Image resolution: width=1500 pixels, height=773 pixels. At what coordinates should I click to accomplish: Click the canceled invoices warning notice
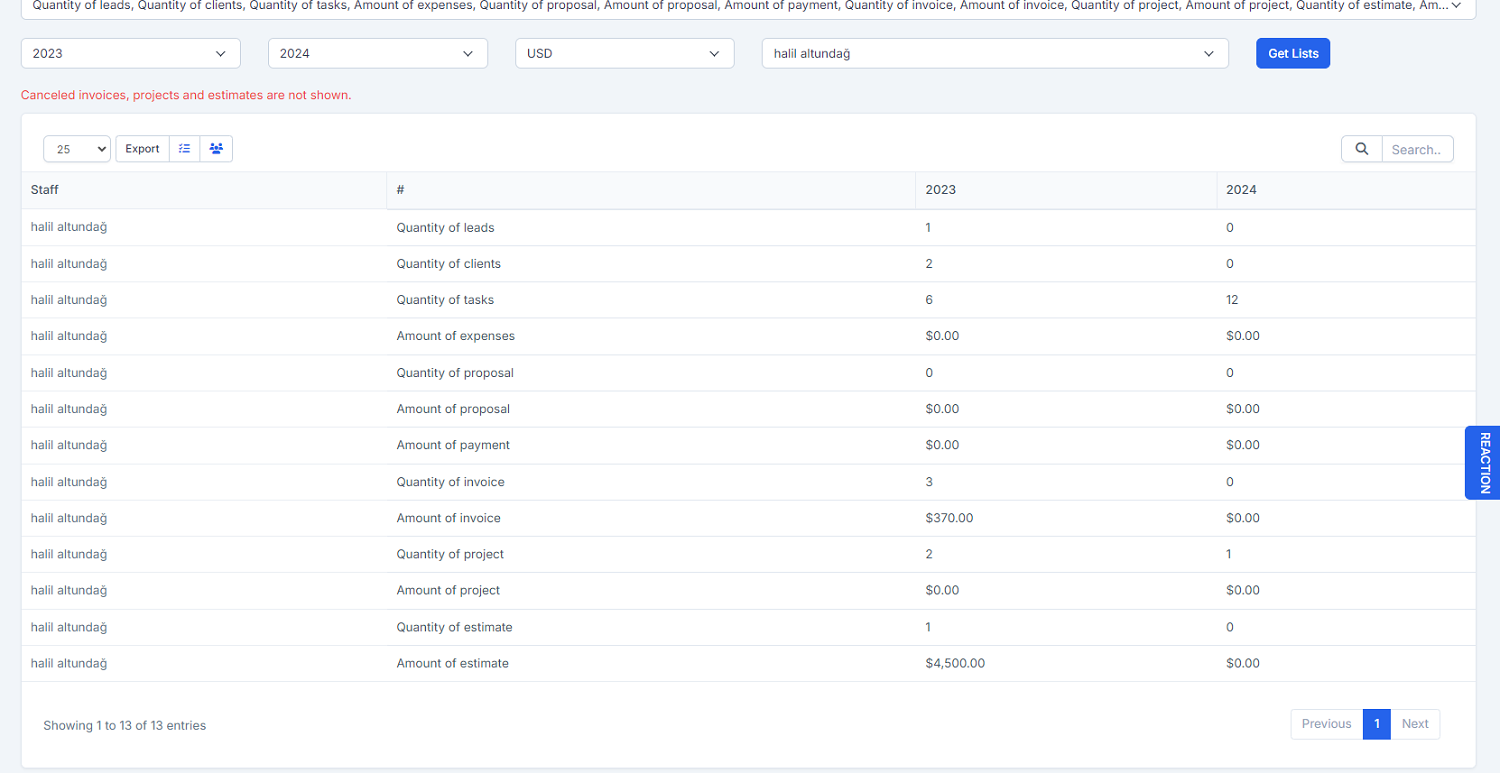pos(186,96)
